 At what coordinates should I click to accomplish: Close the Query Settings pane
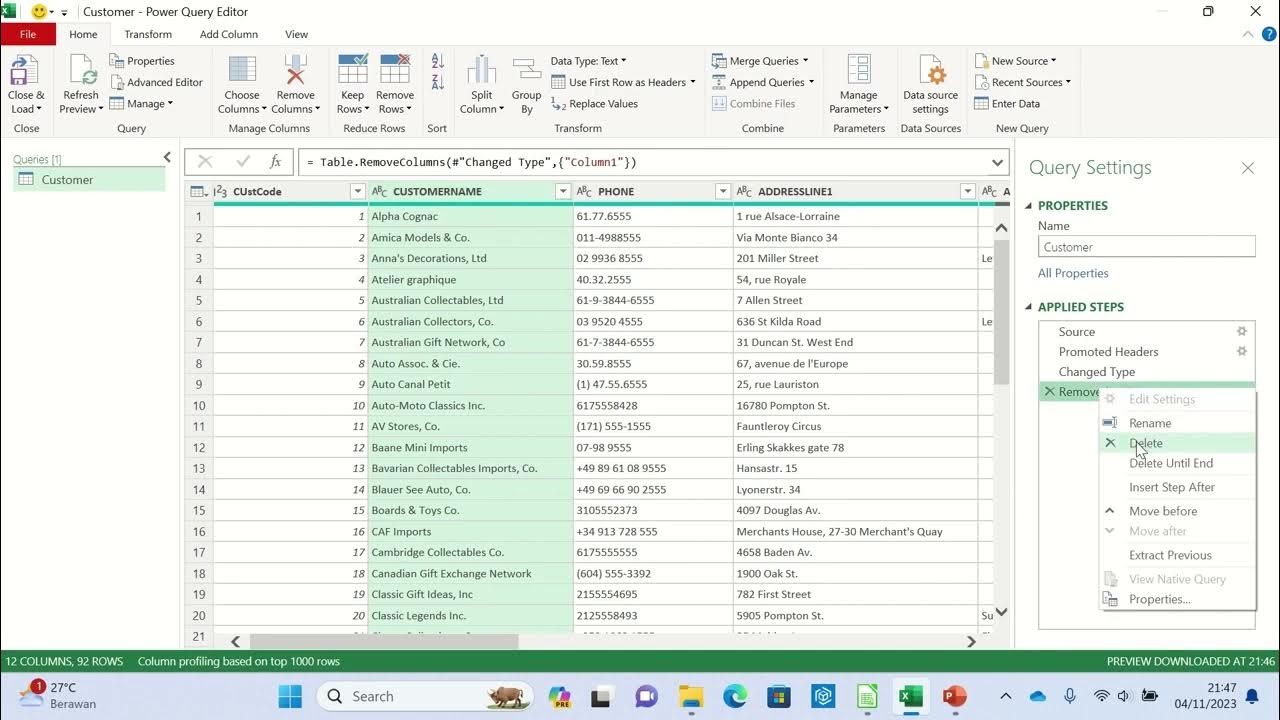click(x=1248, y=168)
